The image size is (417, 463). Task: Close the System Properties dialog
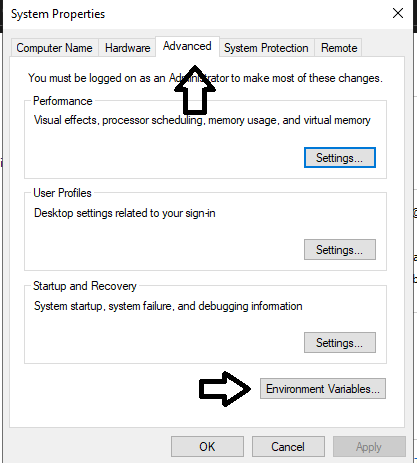[398, 14]
